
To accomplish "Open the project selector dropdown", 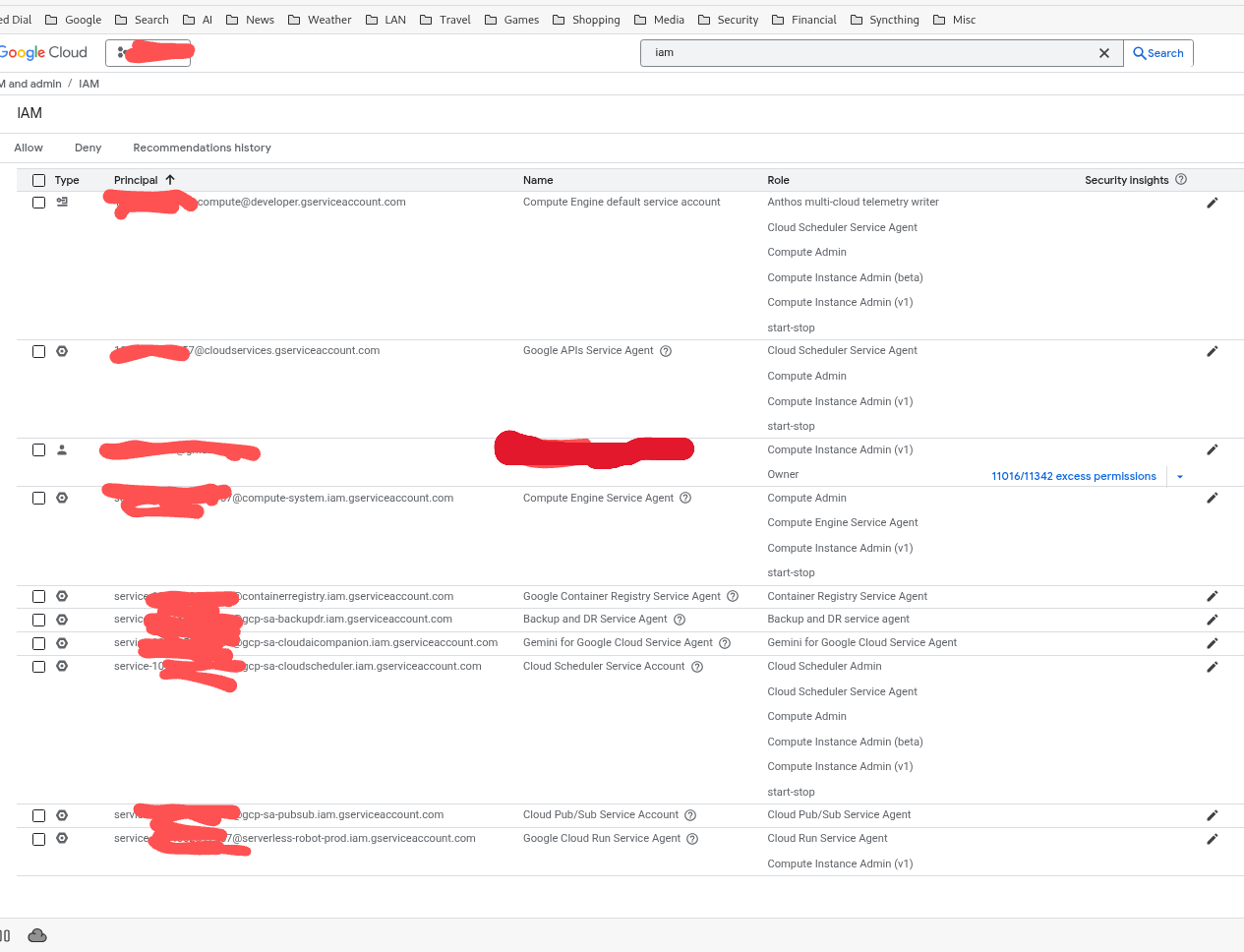I will (x=148, y=53).
